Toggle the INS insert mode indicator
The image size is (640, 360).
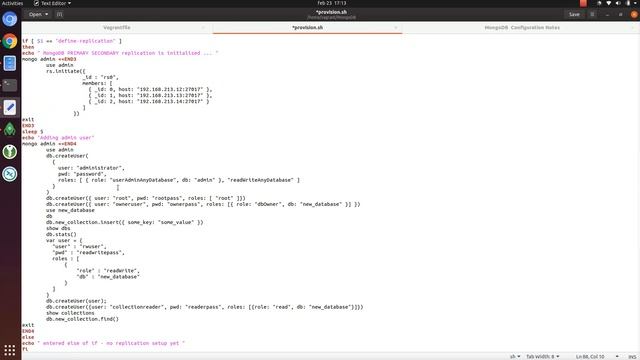632,357
